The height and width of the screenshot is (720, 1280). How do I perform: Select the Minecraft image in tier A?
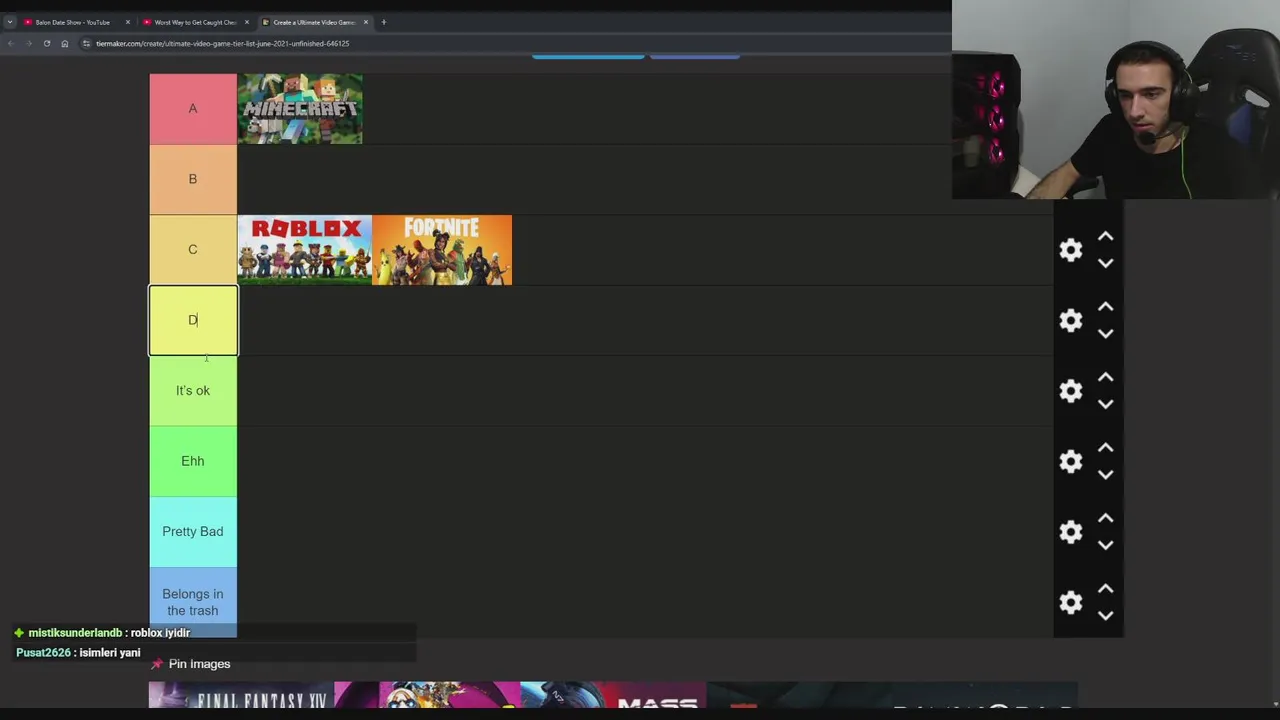pyautogui.click(x=300, y=109)
